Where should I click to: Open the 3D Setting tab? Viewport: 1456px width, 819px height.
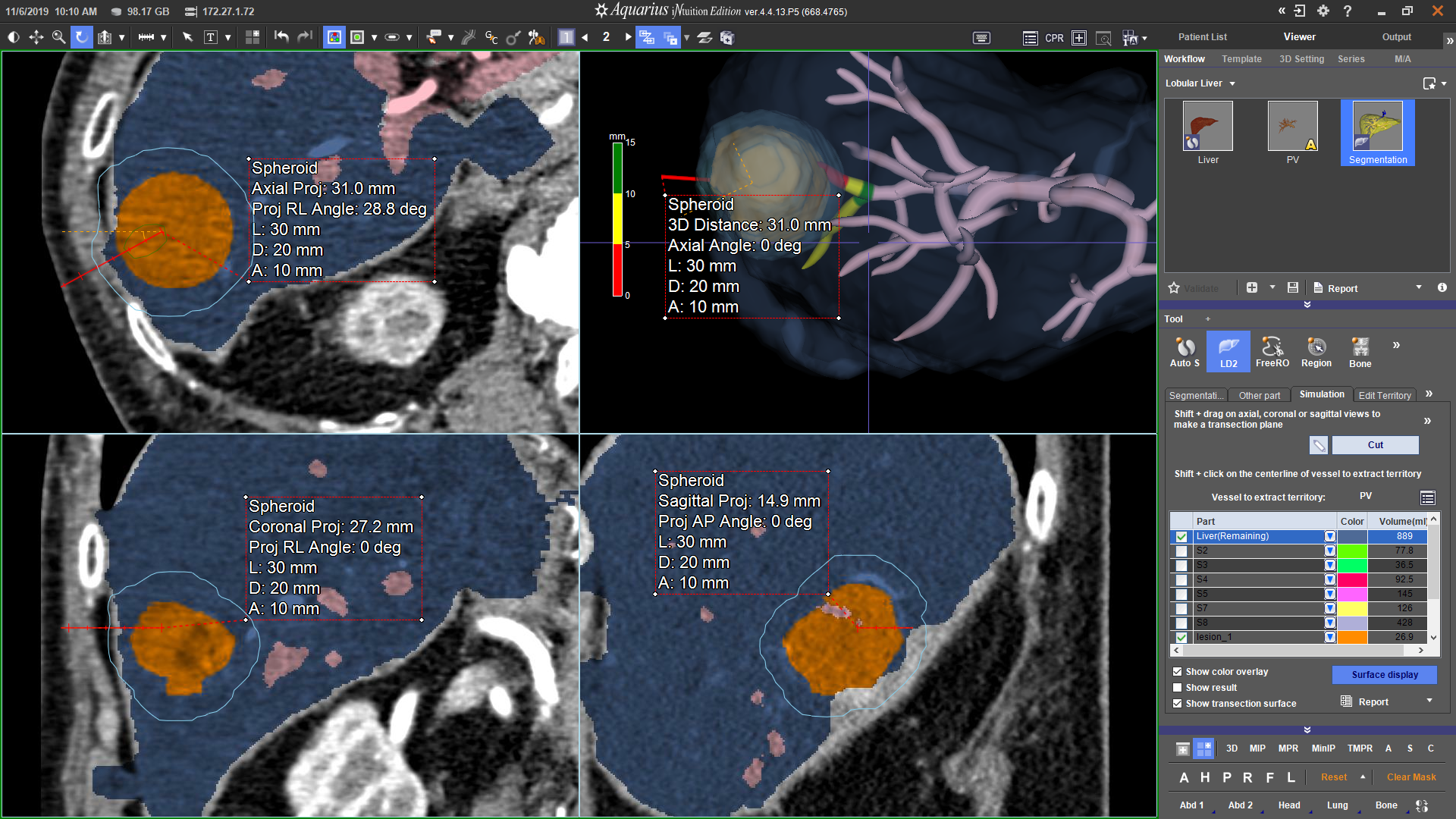pyautogui.click(x=1301, y=59)
